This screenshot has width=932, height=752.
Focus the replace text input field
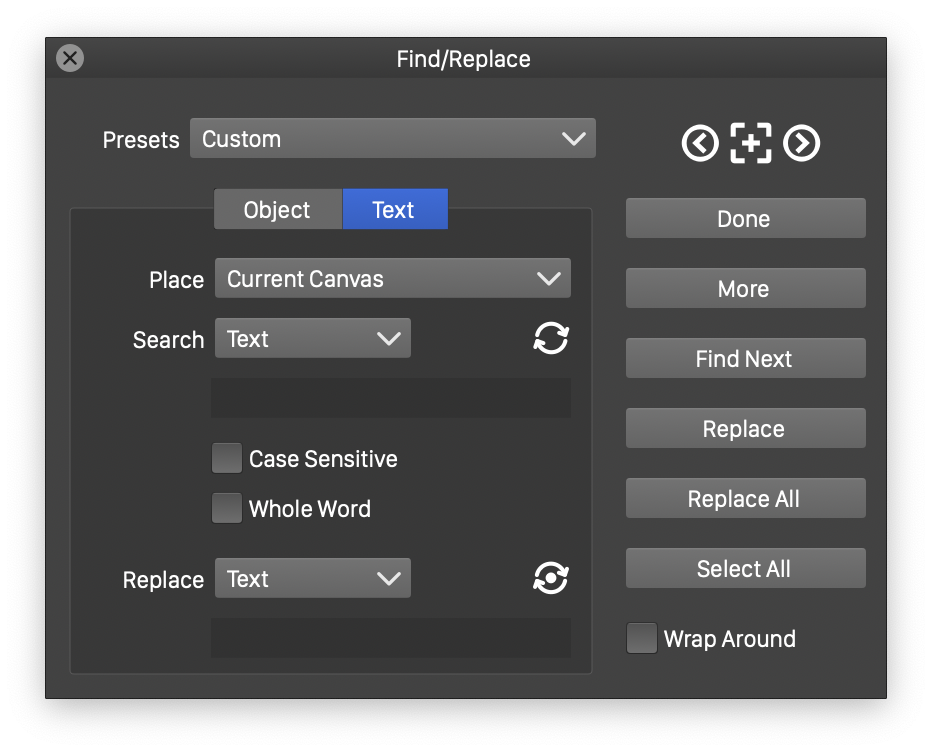click(390, 638)
